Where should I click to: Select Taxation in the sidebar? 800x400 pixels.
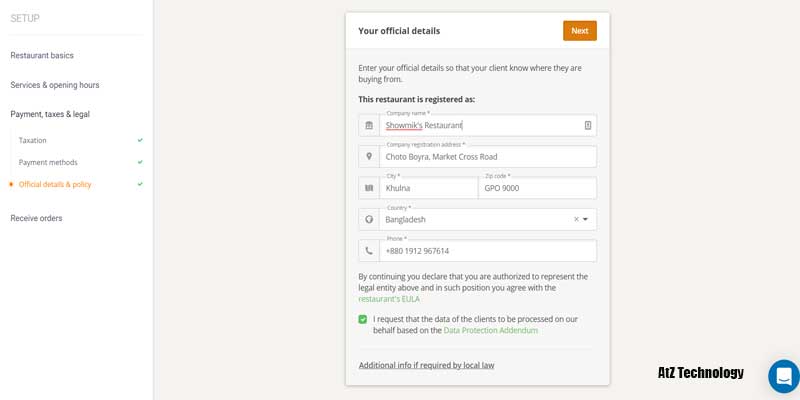coord(33,140)
